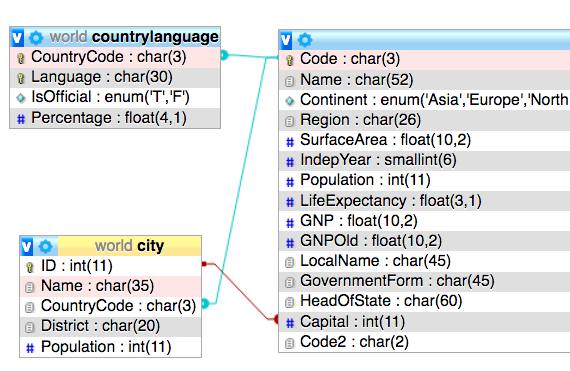Click the text icon beside District
The width and height of the screenshot is (570, 371).
[30, 327]
